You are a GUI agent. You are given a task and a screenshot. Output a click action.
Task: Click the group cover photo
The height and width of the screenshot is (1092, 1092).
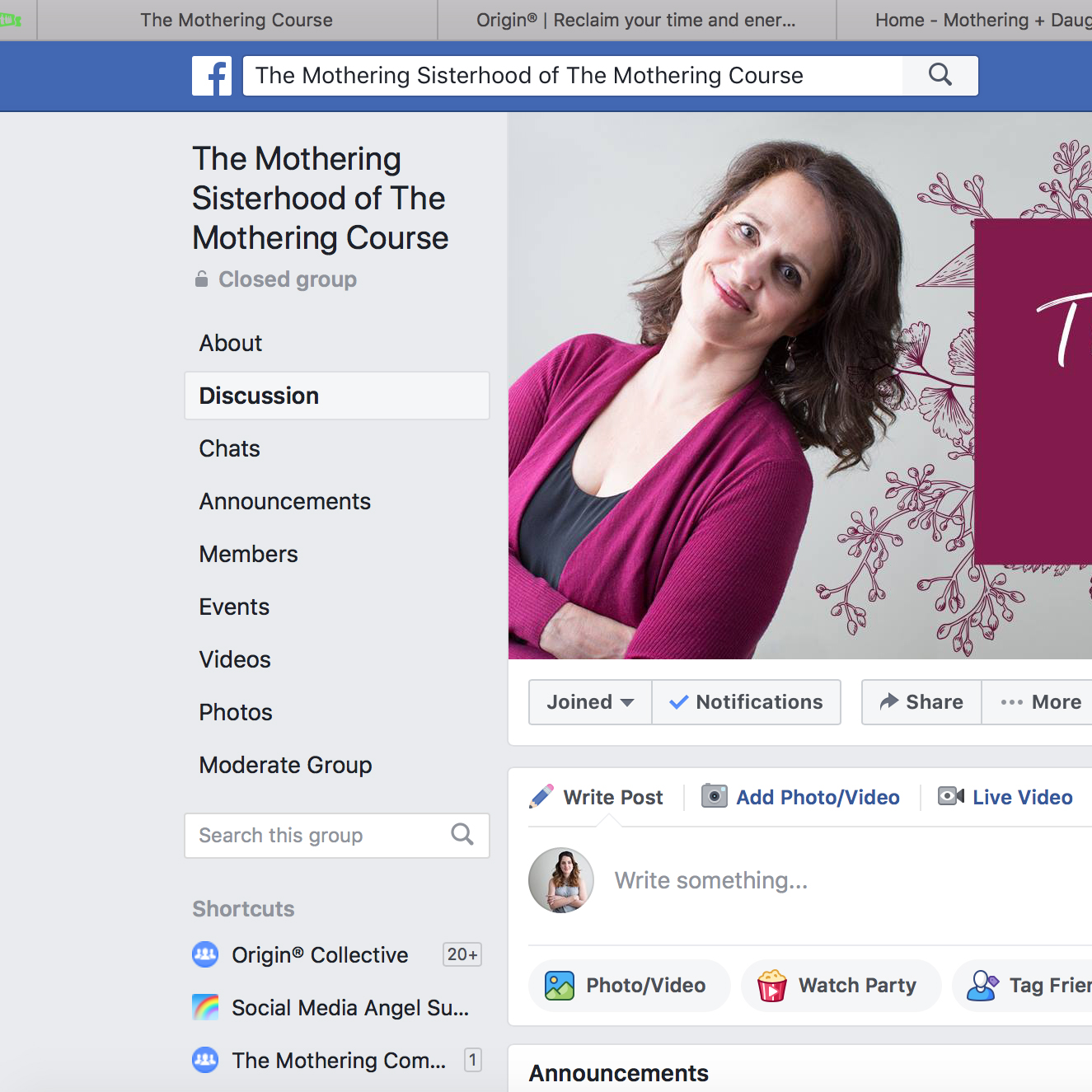click(x=800, y=386)
